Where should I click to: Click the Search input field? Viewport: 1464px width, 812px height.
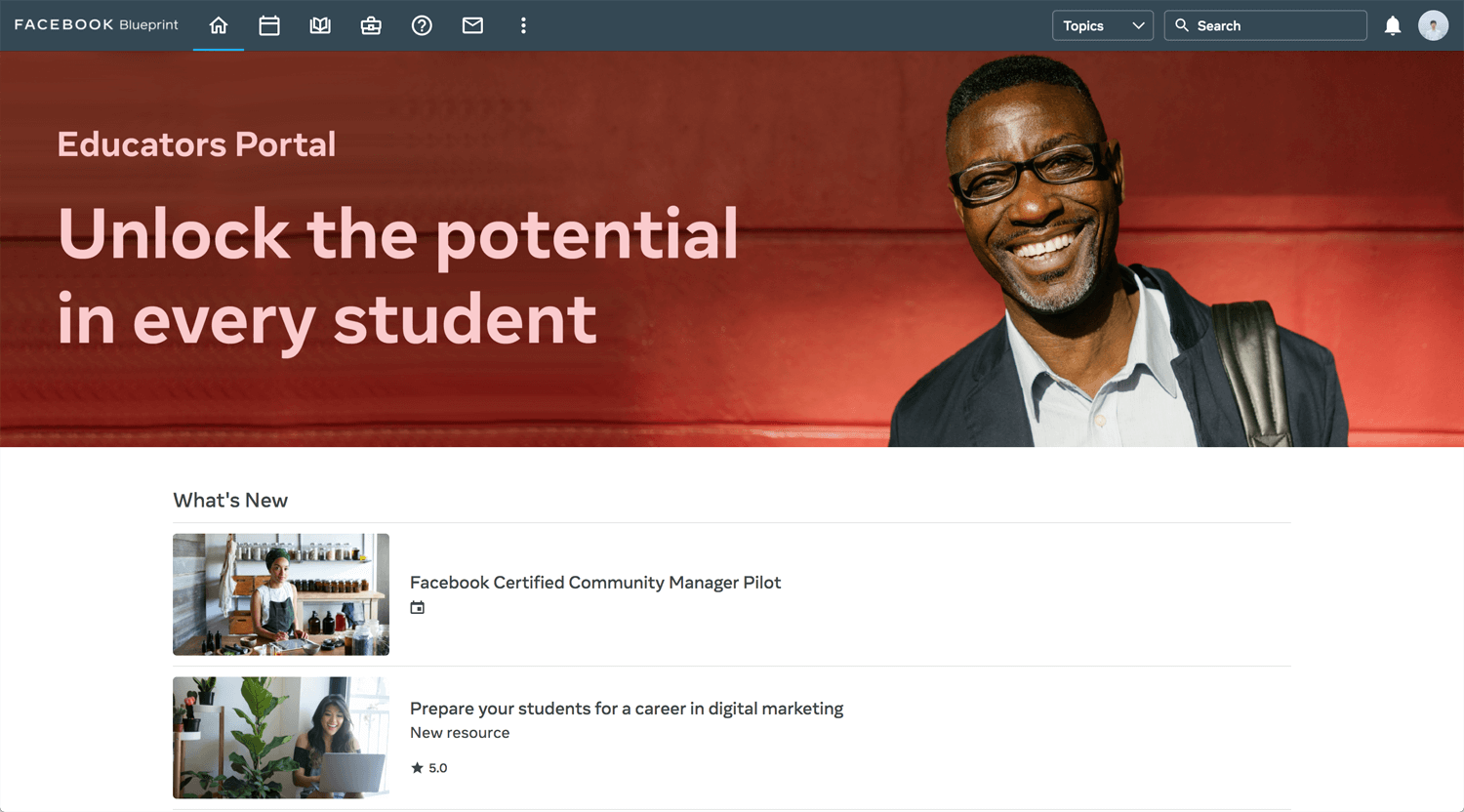(x=1266, y=25)
